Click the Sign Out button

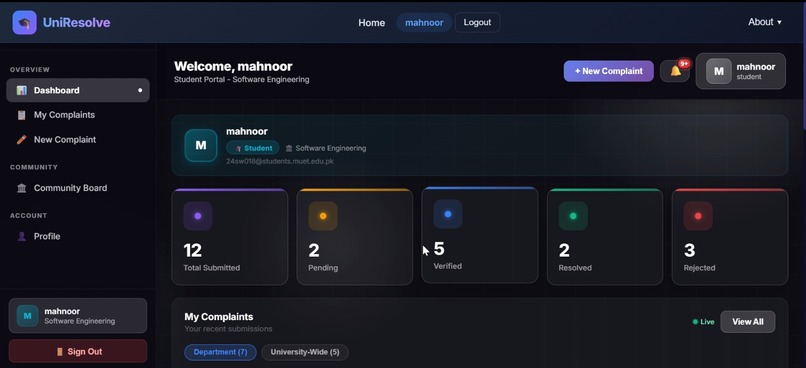(x=78, y=352)
